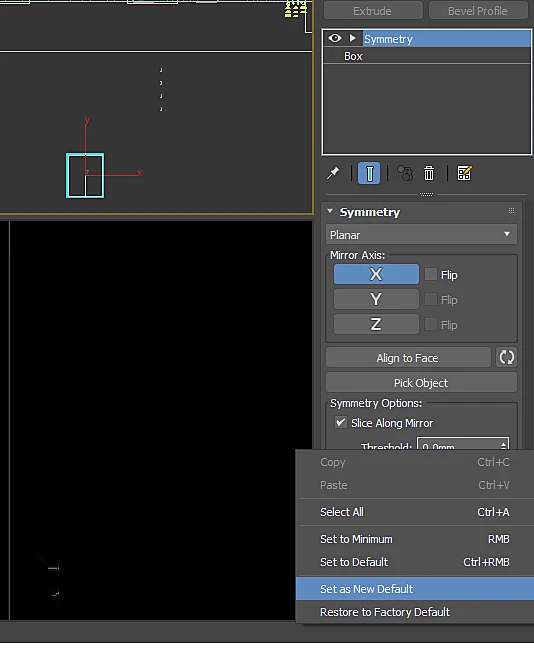Click the Pick Object button
The width and height of the screenshot is (534, 648).
421,383
